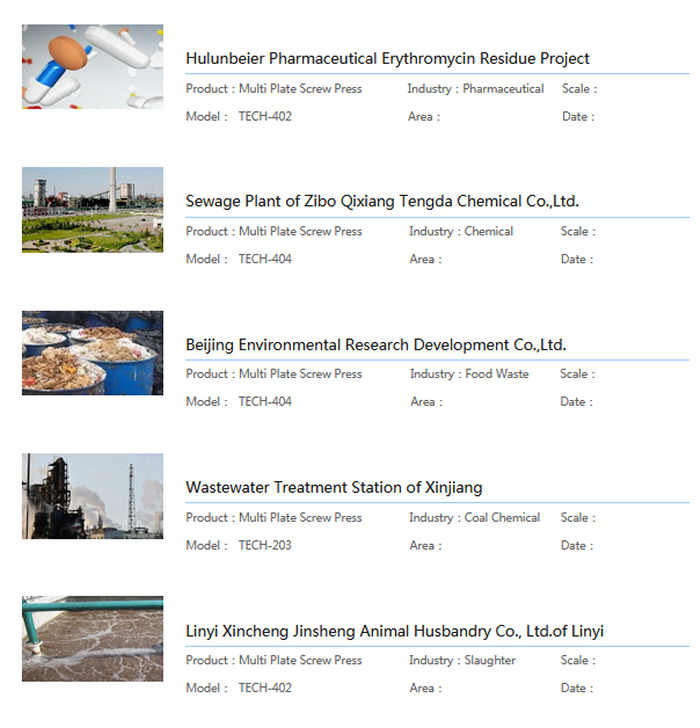Click TECH-402 model under the Hulunbeier project
The image size is (700, 728).
(265, 117)
